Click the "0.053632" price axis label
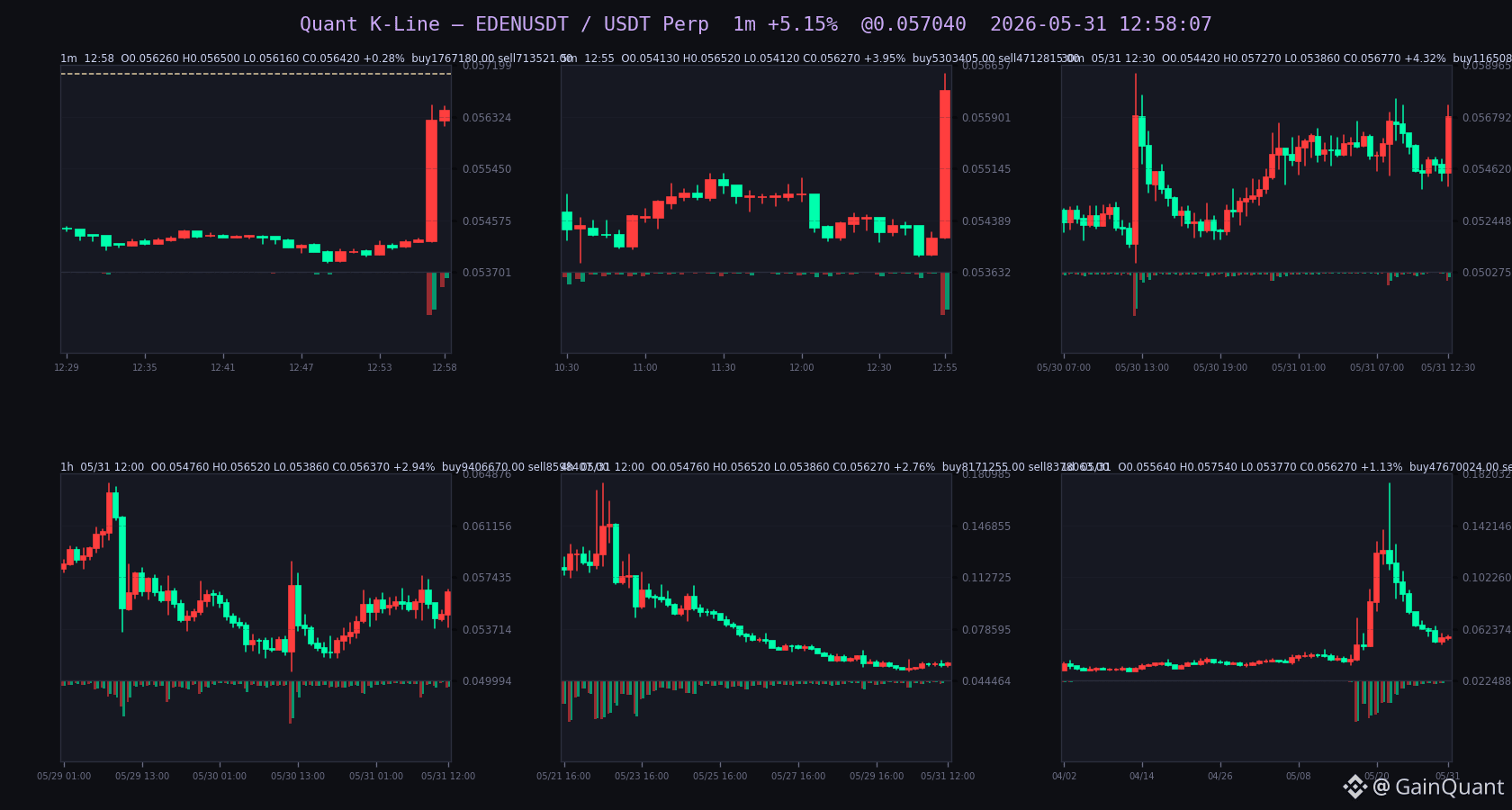The height and width of the screenshot is (810, 1512). coord(986,273)
